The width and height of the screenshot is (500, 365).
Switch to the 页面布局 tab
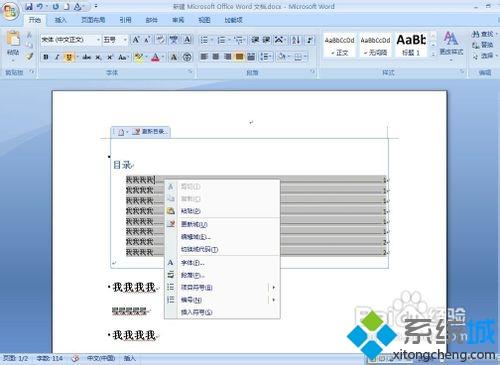[x=93, y=20]
